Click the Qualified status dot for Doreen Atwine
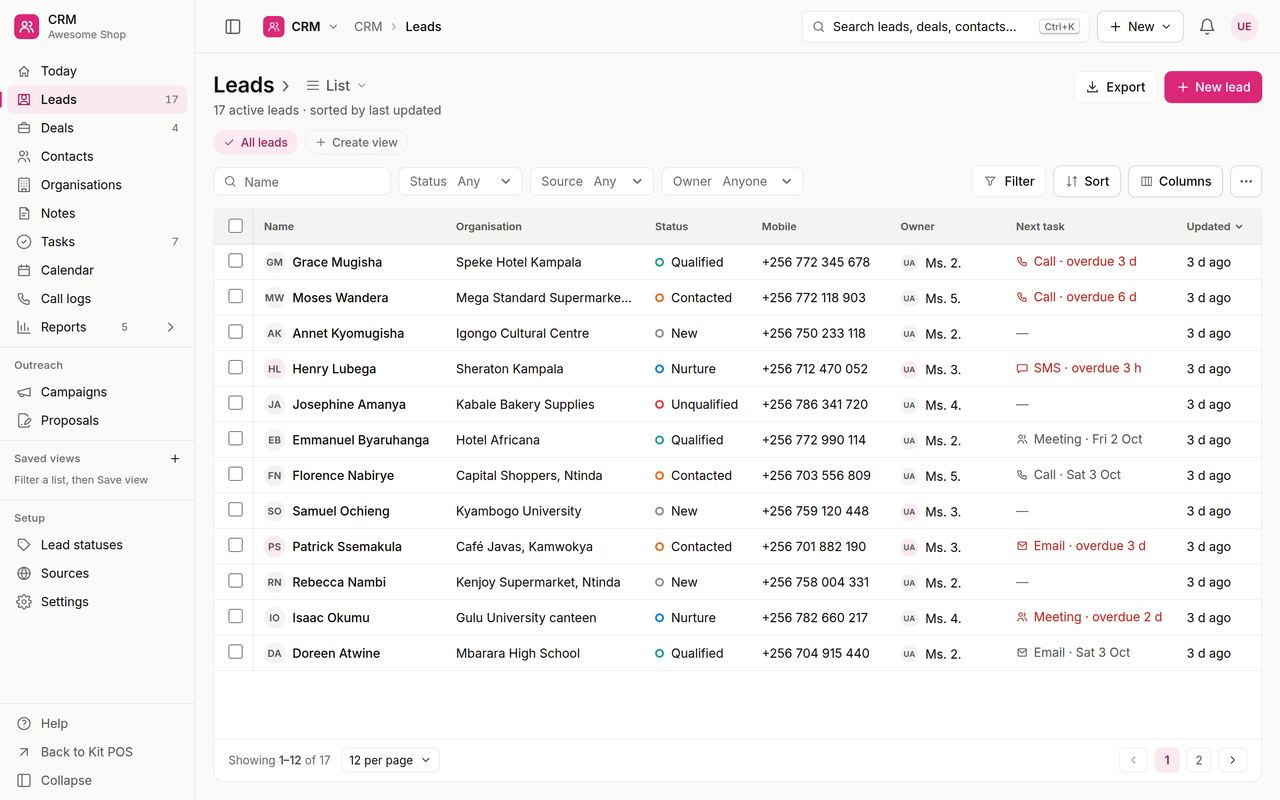This screenshot has width=1280, height=800. coord(660,653)
